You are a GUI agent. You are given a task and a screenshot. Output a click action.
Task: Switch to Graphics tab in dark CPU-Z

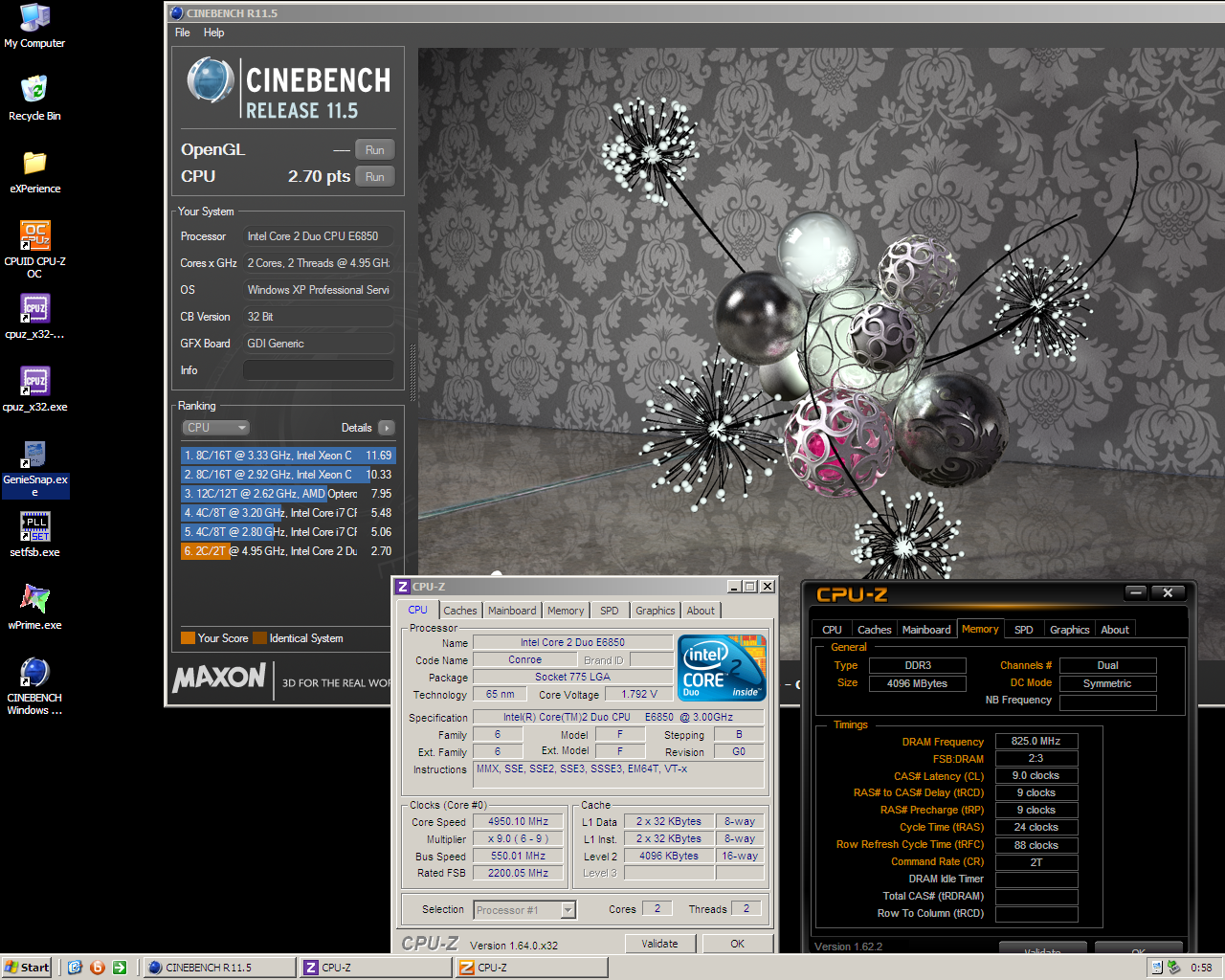[x=1069, y=630]
